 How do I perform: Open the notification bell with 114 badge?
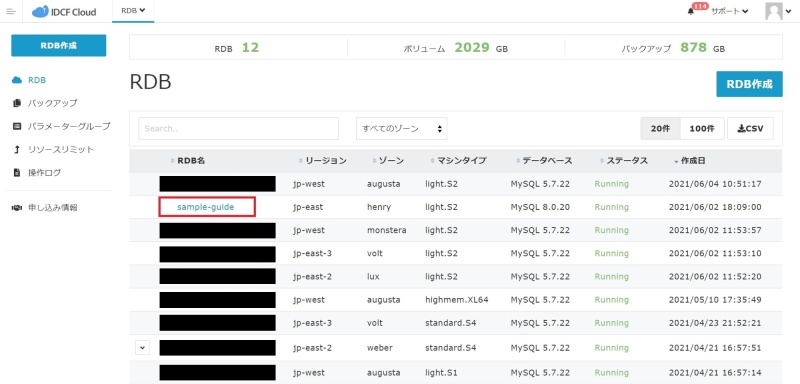point(691,12)
